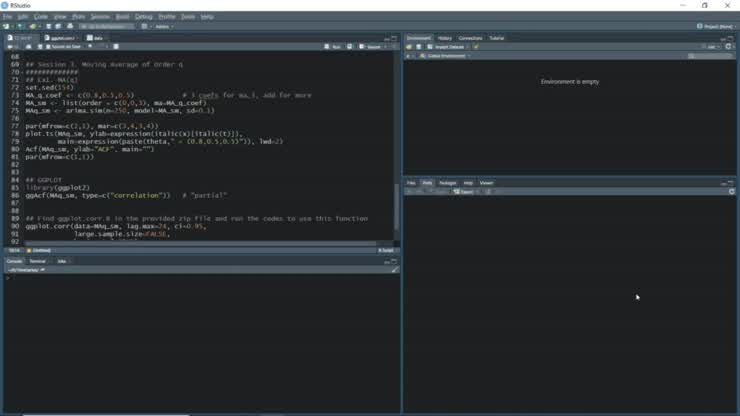740x416 pixels.
Task: Open the R Script file type dropdown
Action: pos(387,250)
